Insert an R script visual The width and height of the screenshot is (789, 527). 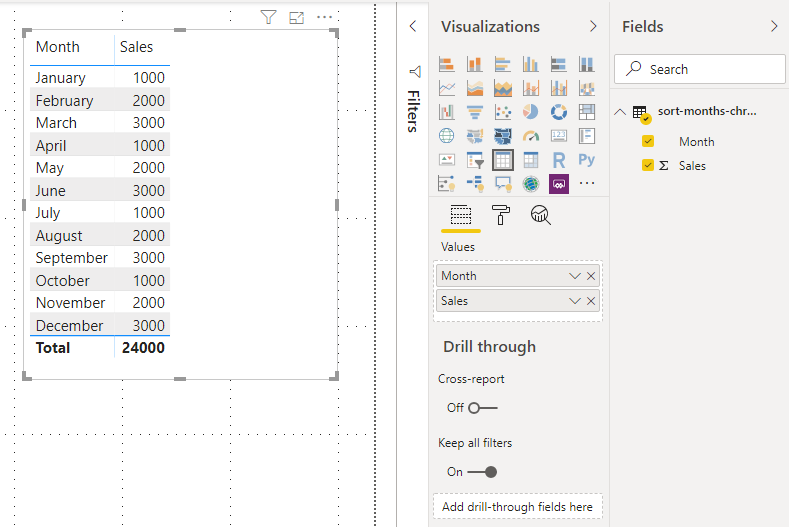pyautogui.click(x=559, y=160)
